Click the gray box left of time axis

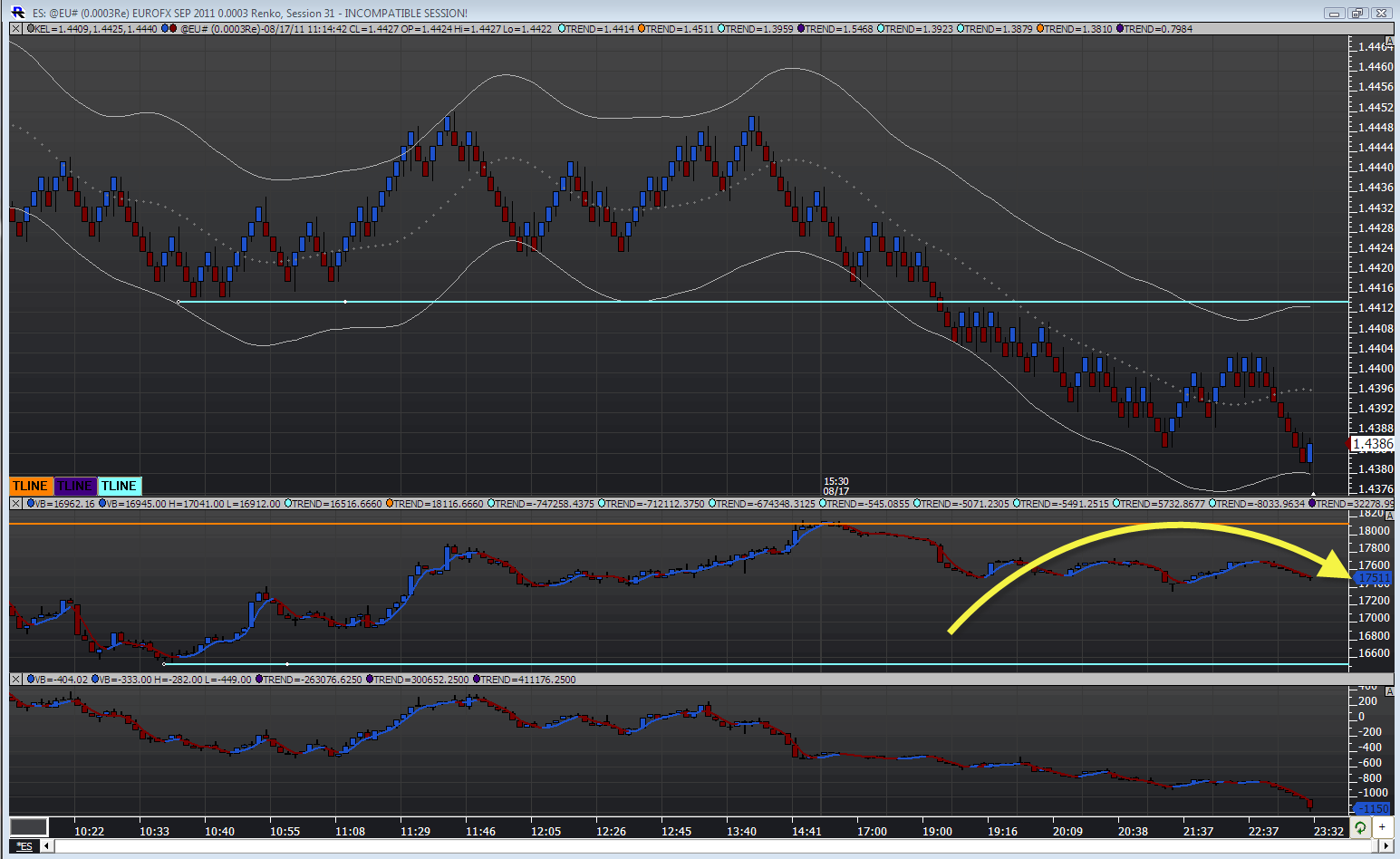tap(29, 826)
